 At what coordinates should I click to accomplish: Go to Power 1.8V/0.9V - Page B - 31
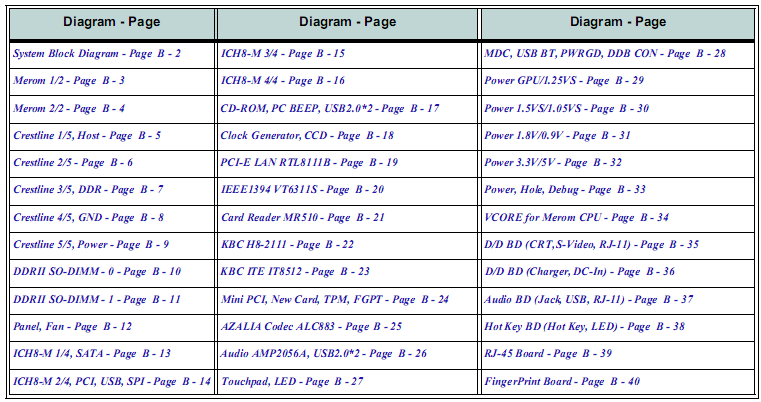click(557, 135)
